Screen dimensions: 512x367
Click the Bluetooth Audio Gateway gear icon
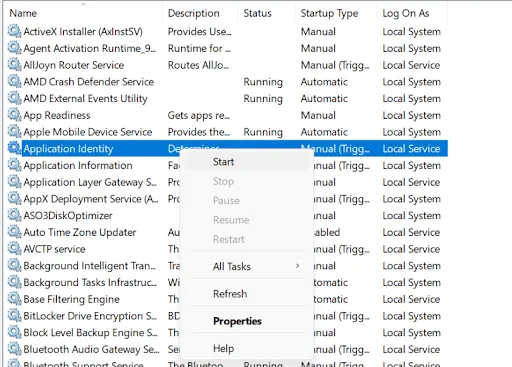[14, 349]
